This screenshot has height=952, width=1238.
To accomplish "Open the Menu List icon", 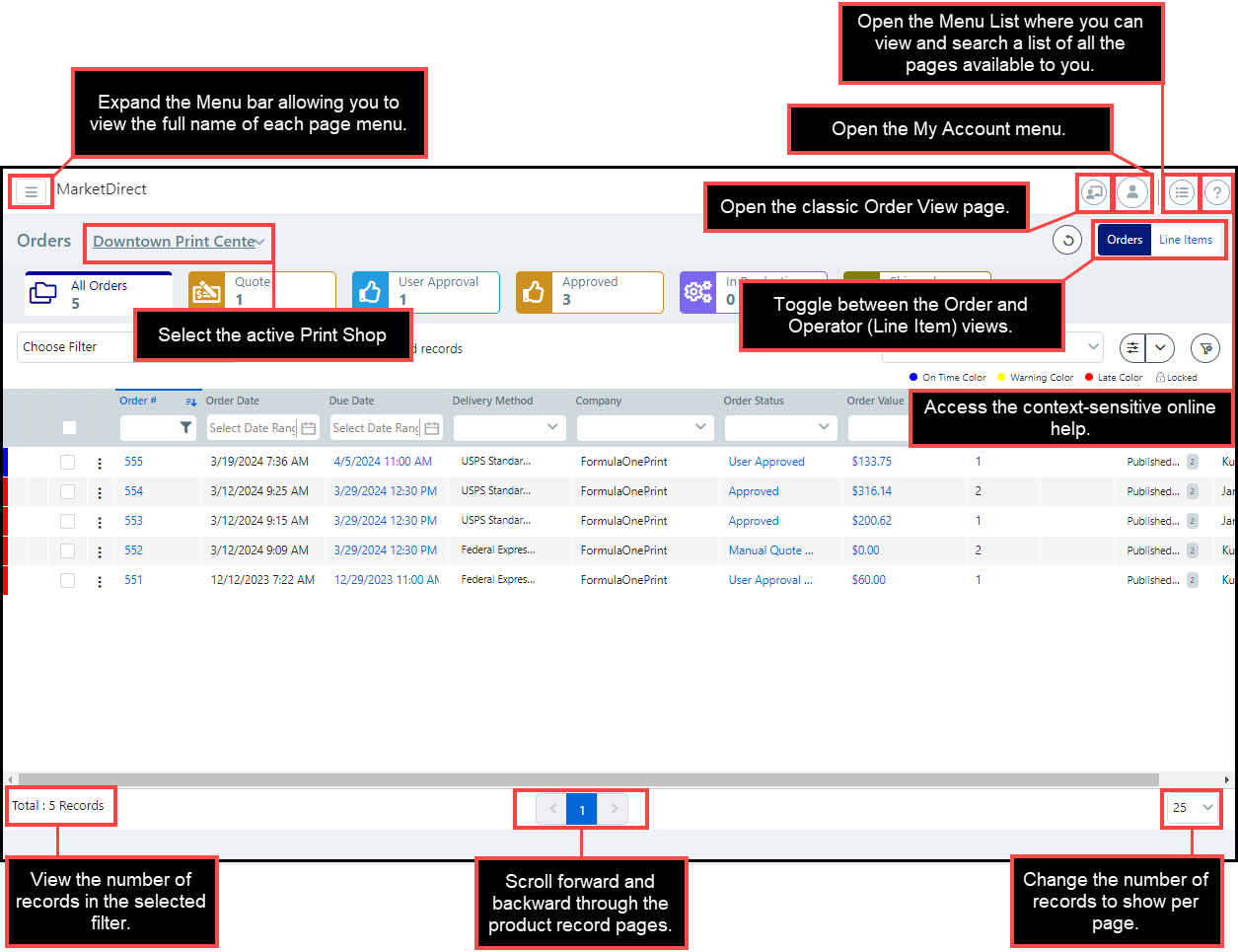I will coord(1182,192).
